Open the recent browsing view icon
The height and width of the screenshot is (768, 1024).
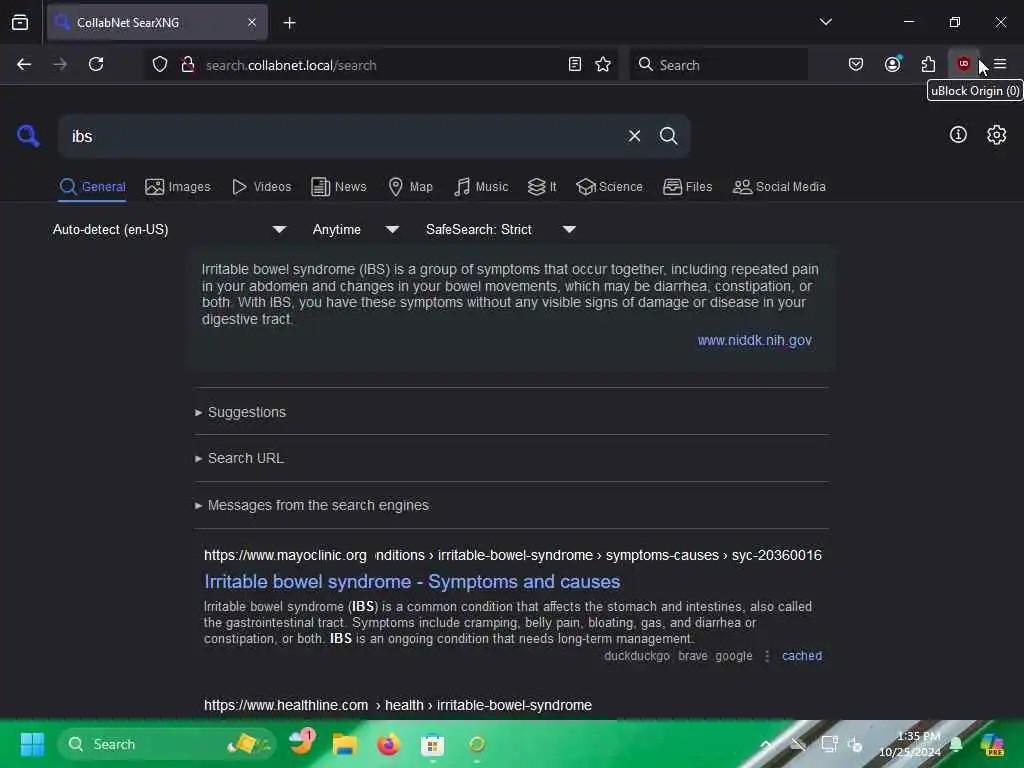pyautogui.click(x=20, y=22)
